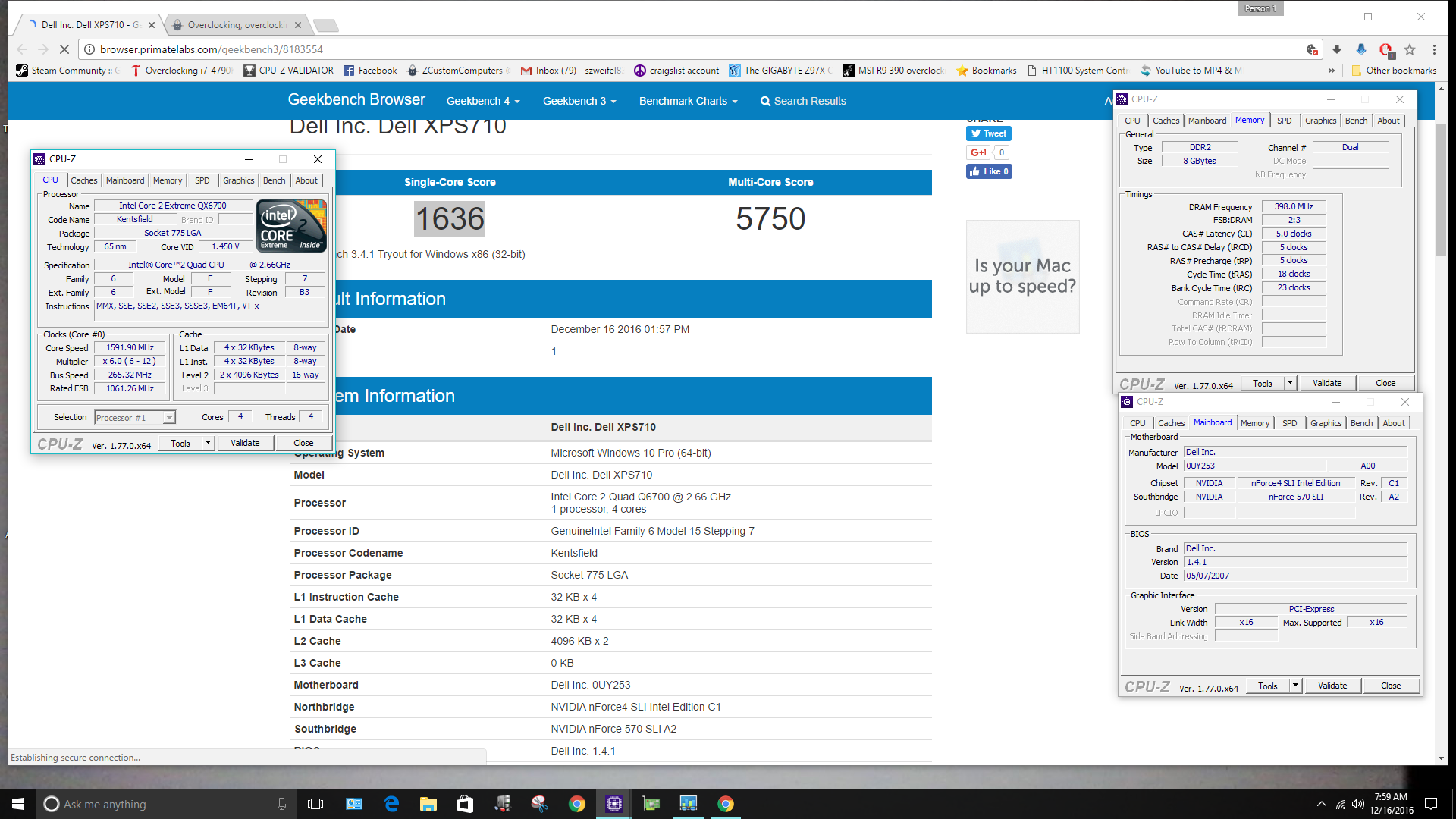This screenshot has height=819, width=1456.
Task: Click Validate in the Memory CPU-Z window
Action: click(1327, 383)
